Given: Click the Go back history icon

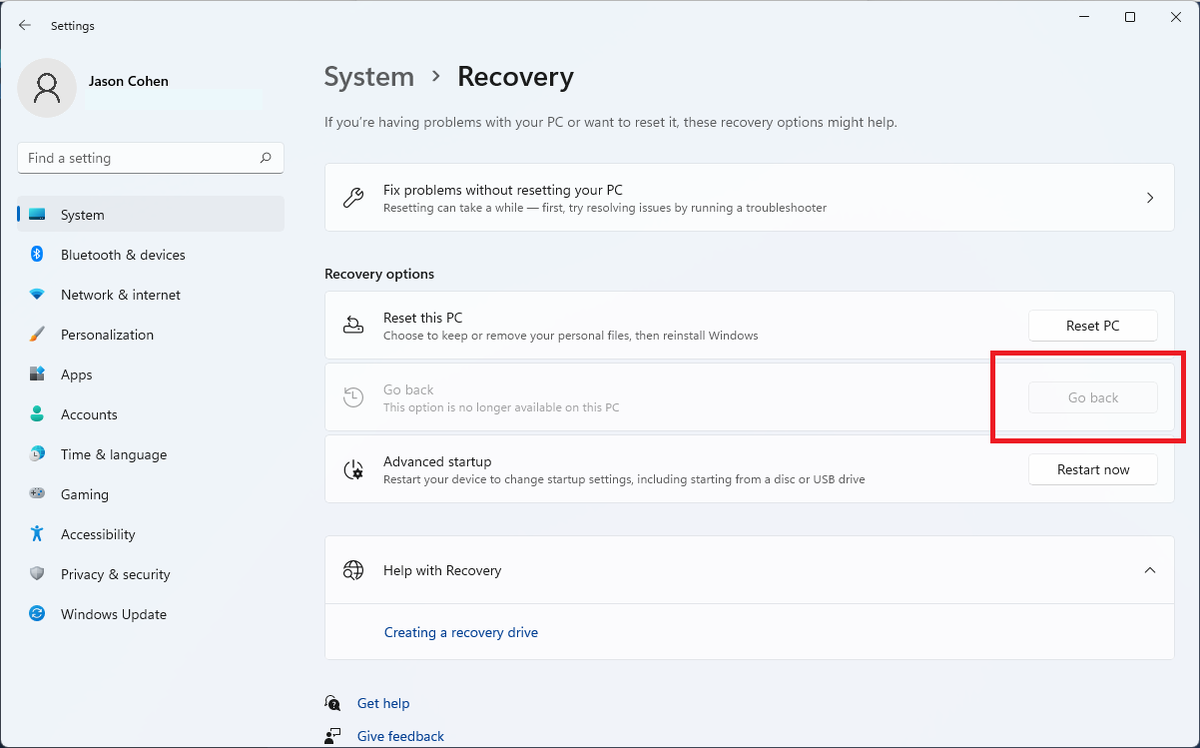Looking at the screenshot, I should (353, 397).
